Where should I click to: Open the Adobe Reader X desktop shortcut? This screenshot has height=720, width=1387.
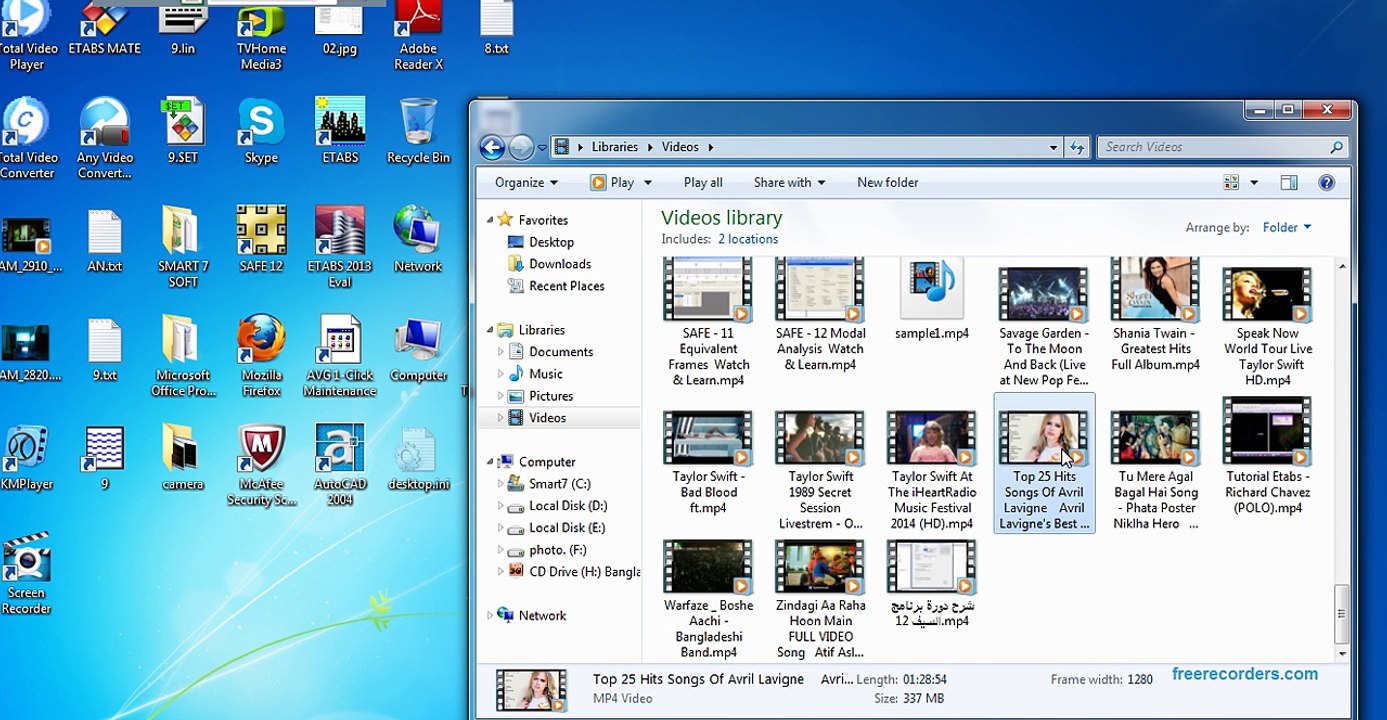[419, 36]
